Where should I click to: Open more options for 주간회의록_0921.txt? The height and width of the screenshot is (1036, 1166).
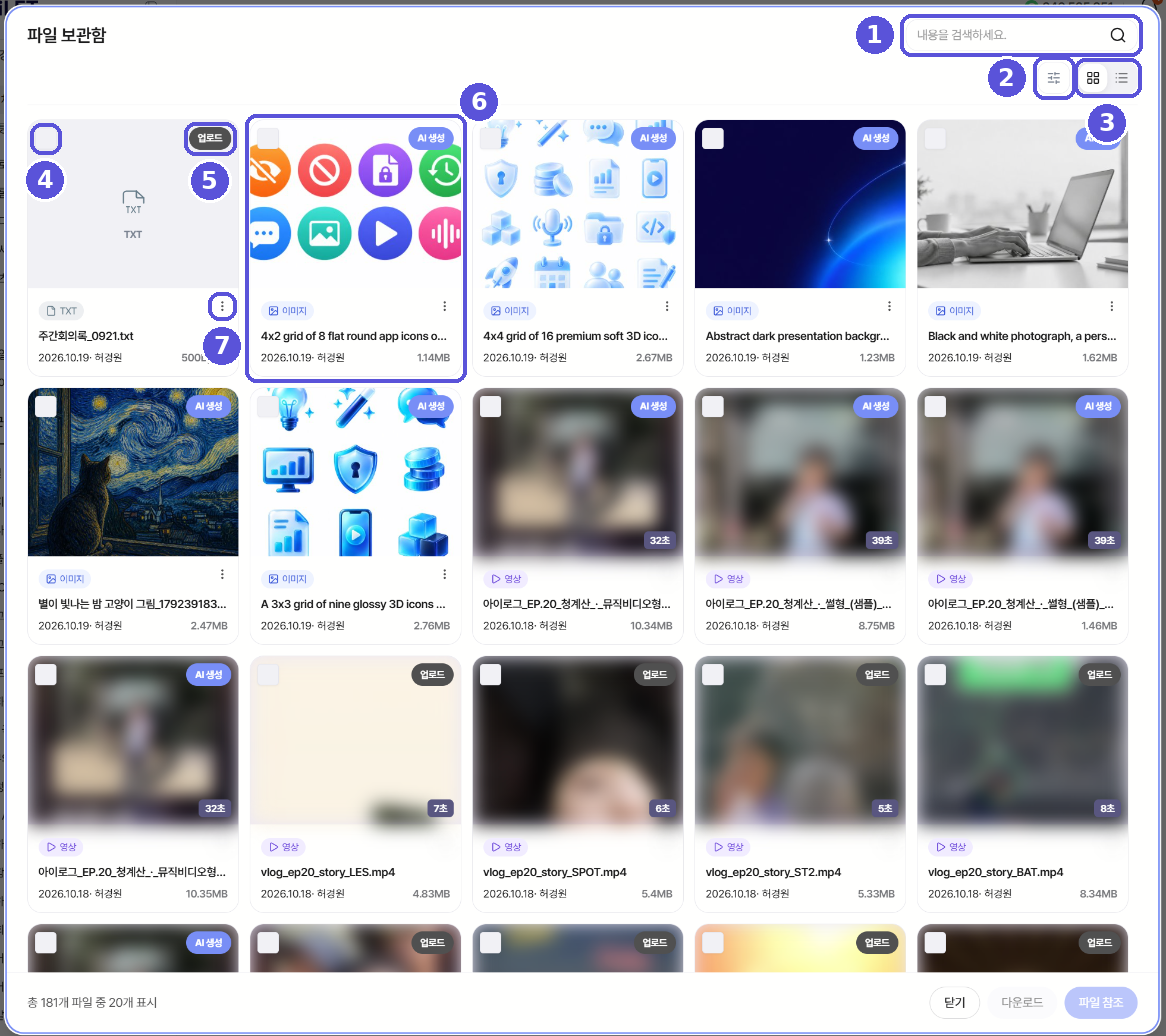click(x=222, y=306)
